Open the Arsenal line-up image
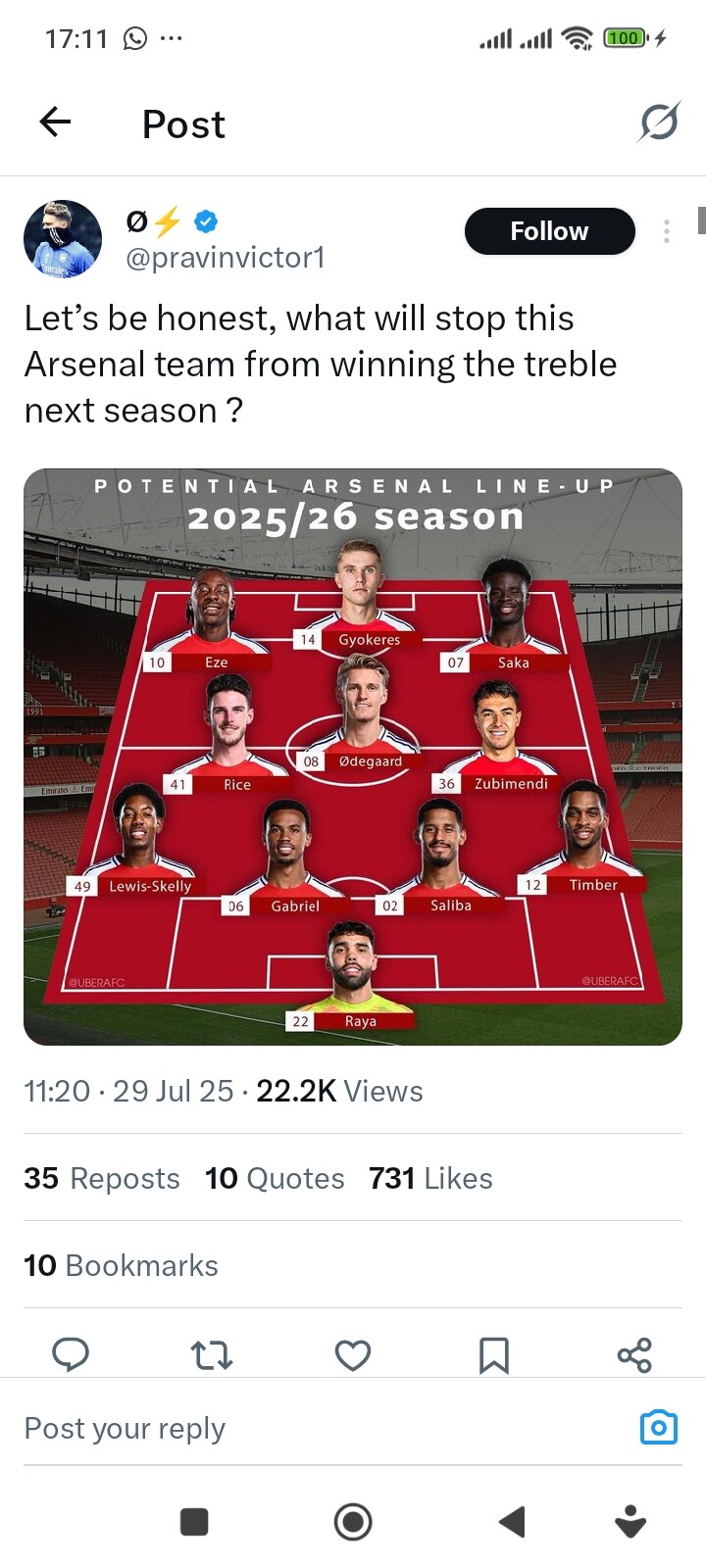Screen dimensions: 706x1568 353,757
